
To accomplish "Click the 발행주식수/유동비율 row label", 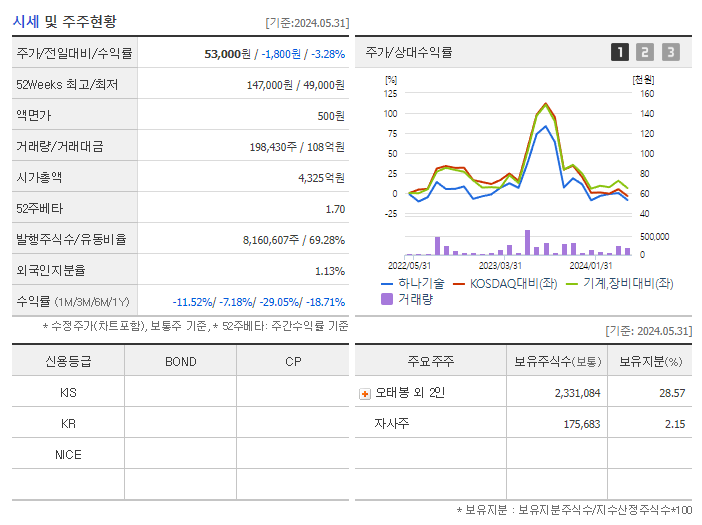I will coord(71,239).
